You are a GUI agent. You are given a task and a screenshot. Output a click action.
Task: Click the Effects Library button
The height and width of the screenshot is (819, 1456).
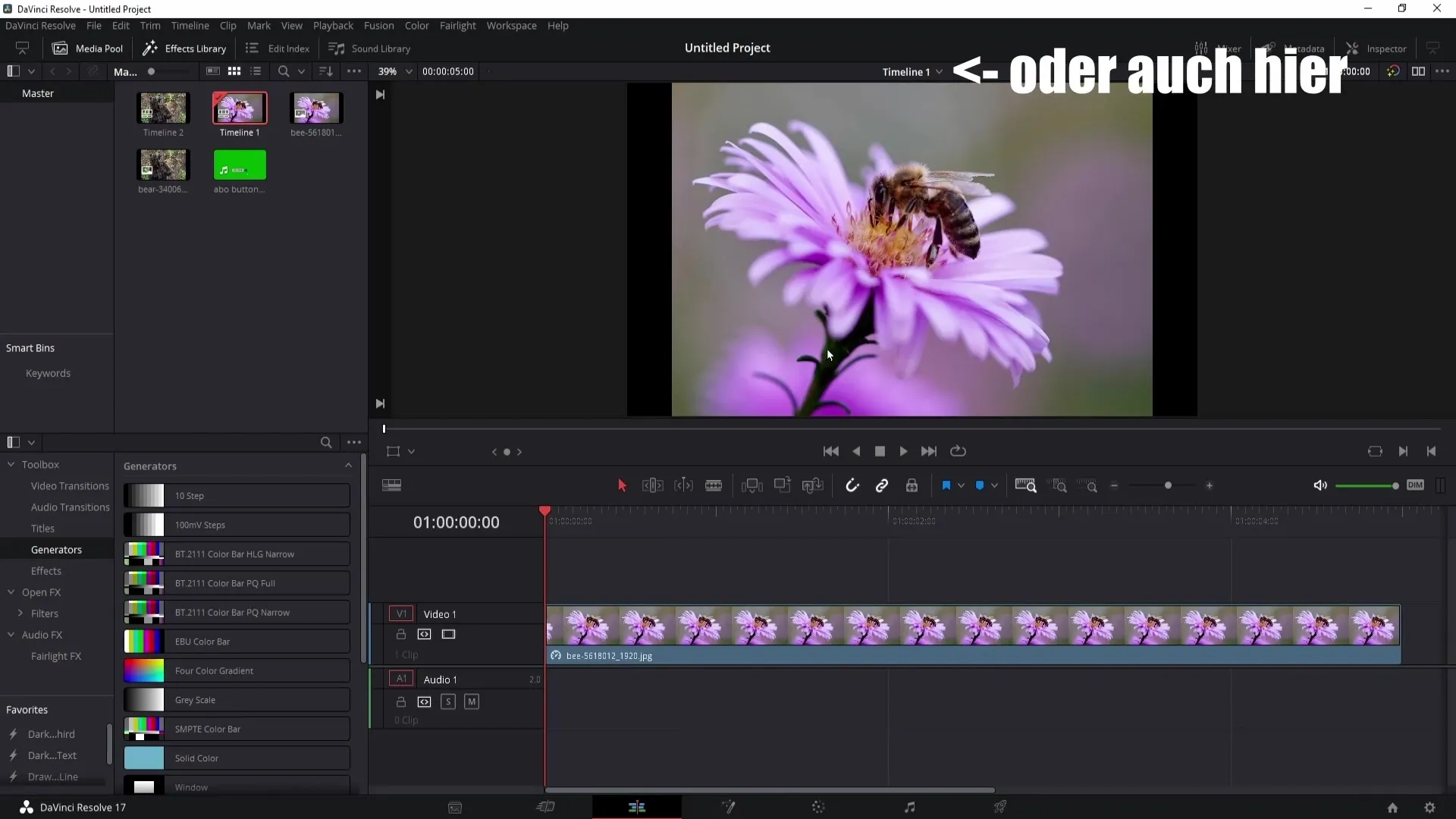pyautogui.click(x=186, y=48)
